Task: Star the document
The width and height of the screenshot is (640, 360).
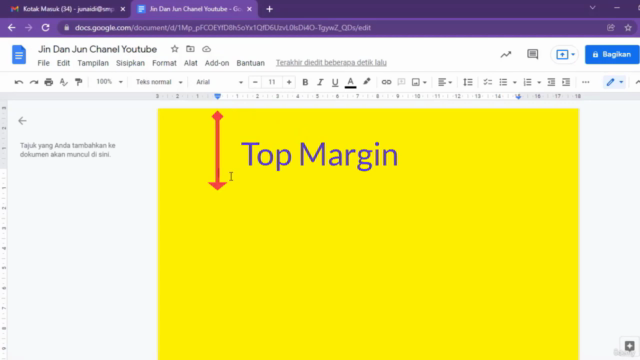Action: pyautogui.click(x=175, y=49)
